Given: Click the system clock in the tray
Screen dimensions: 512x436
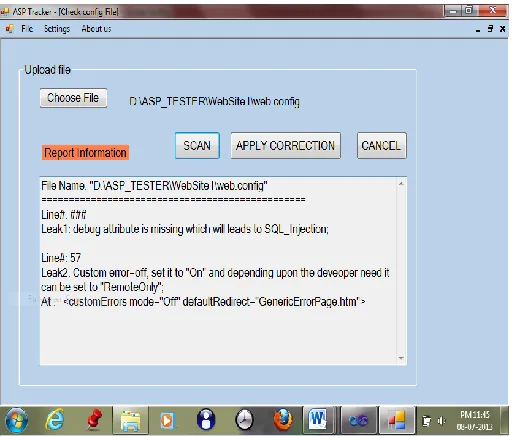Looking at the screenshot, I should 475,421.
